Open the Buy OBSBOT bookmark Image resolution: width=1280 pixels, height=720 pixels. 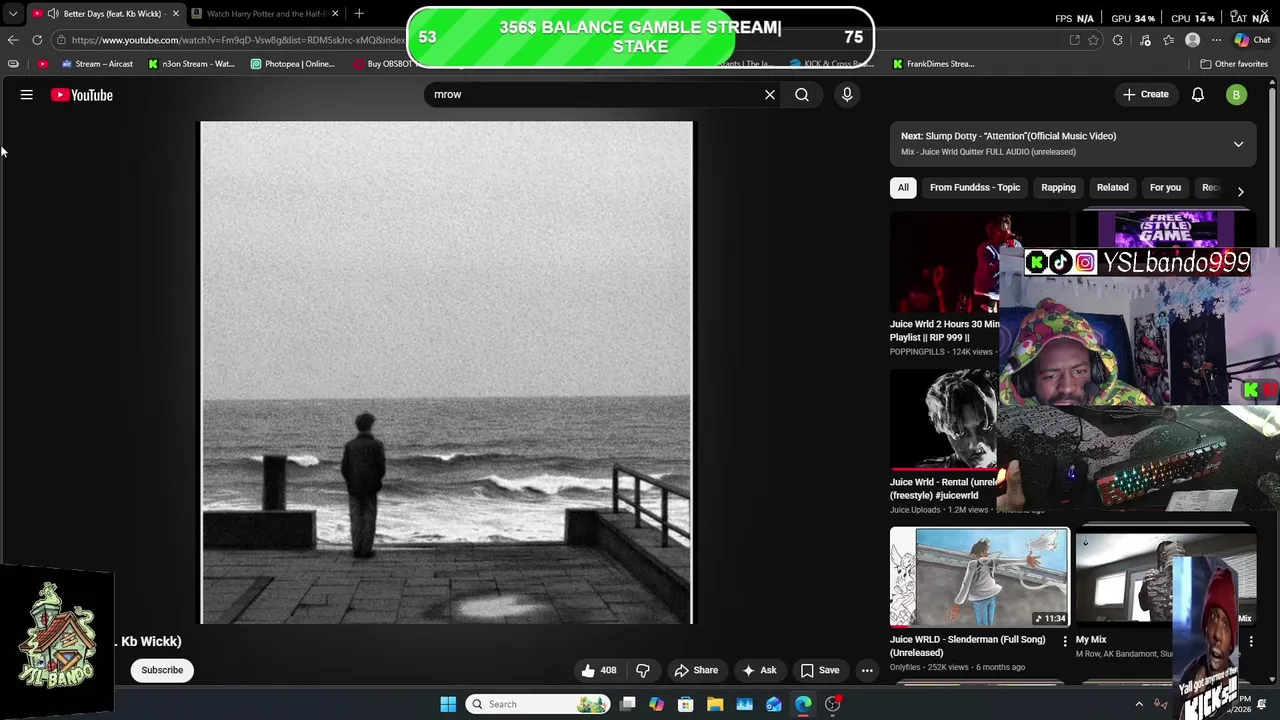[x=382, y=64]
